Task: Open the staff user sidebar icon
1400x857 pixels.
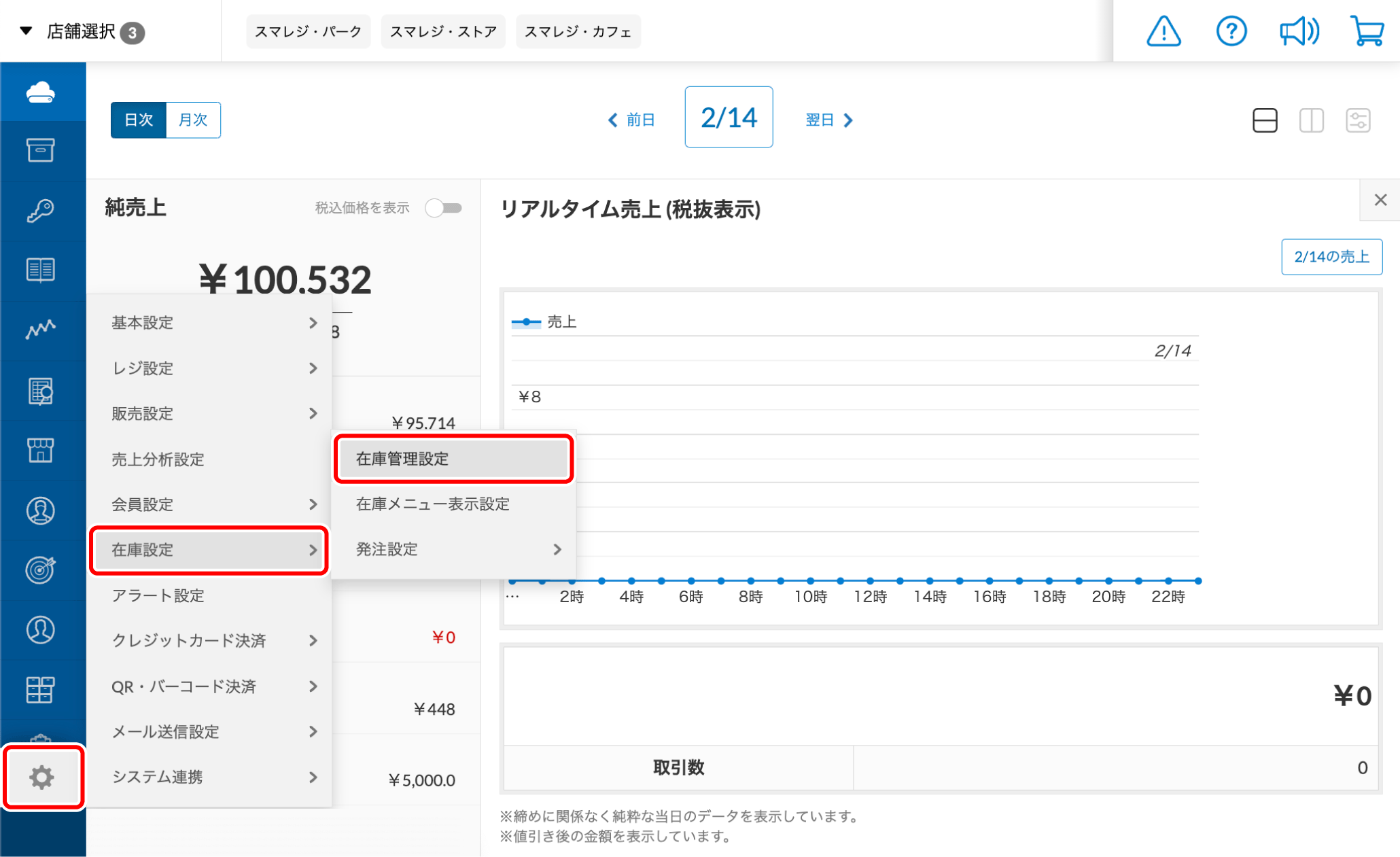Action: point(41,630)
